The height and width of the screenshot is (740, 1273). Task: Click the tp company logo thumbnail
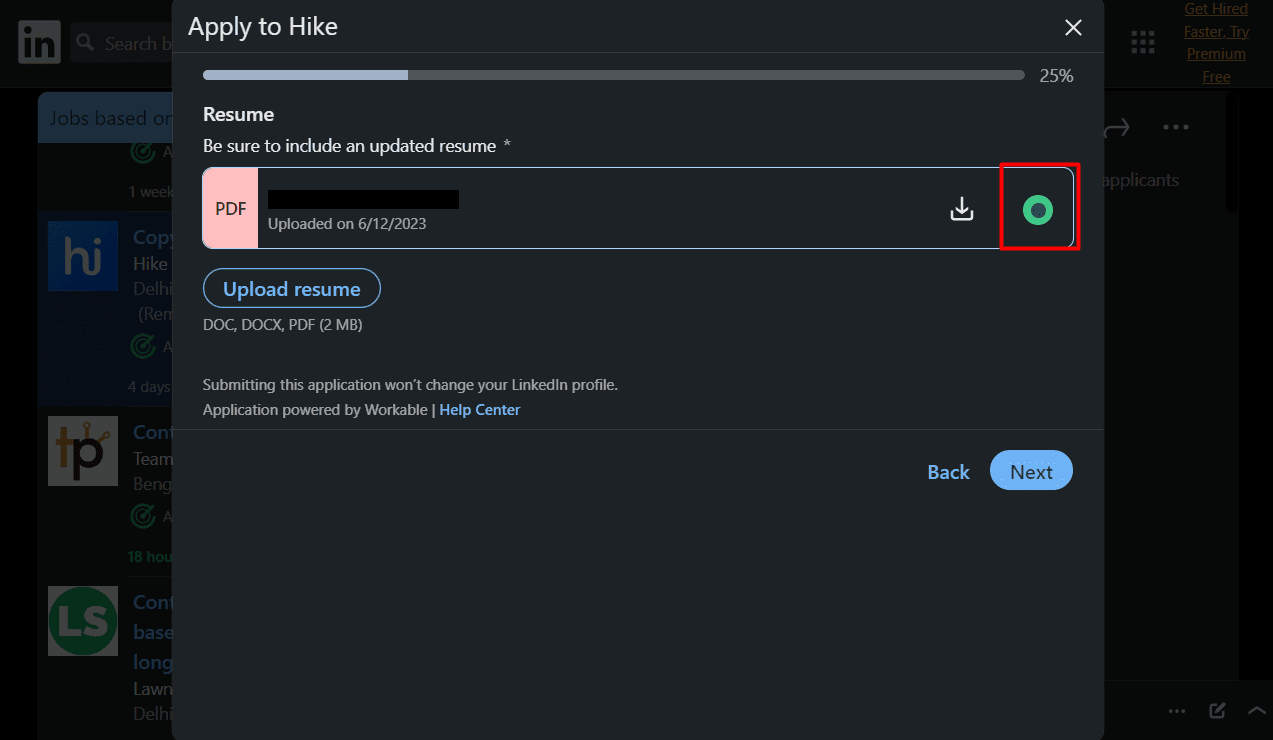83,451
